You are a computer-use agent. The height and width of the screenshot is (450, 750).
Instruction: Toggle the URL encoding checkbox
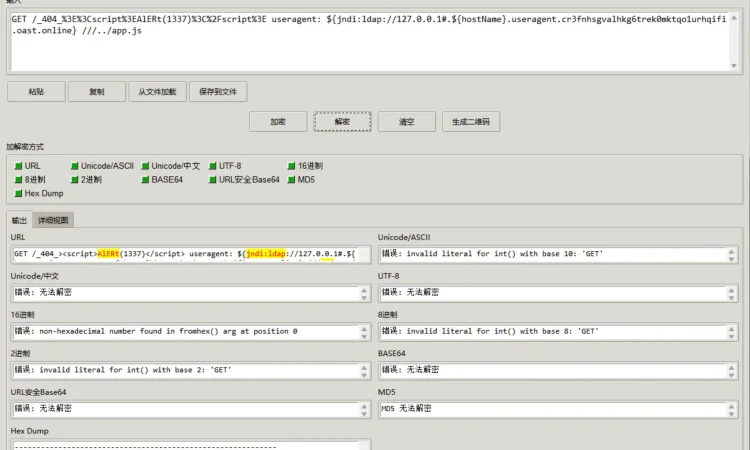click(17, 166)
